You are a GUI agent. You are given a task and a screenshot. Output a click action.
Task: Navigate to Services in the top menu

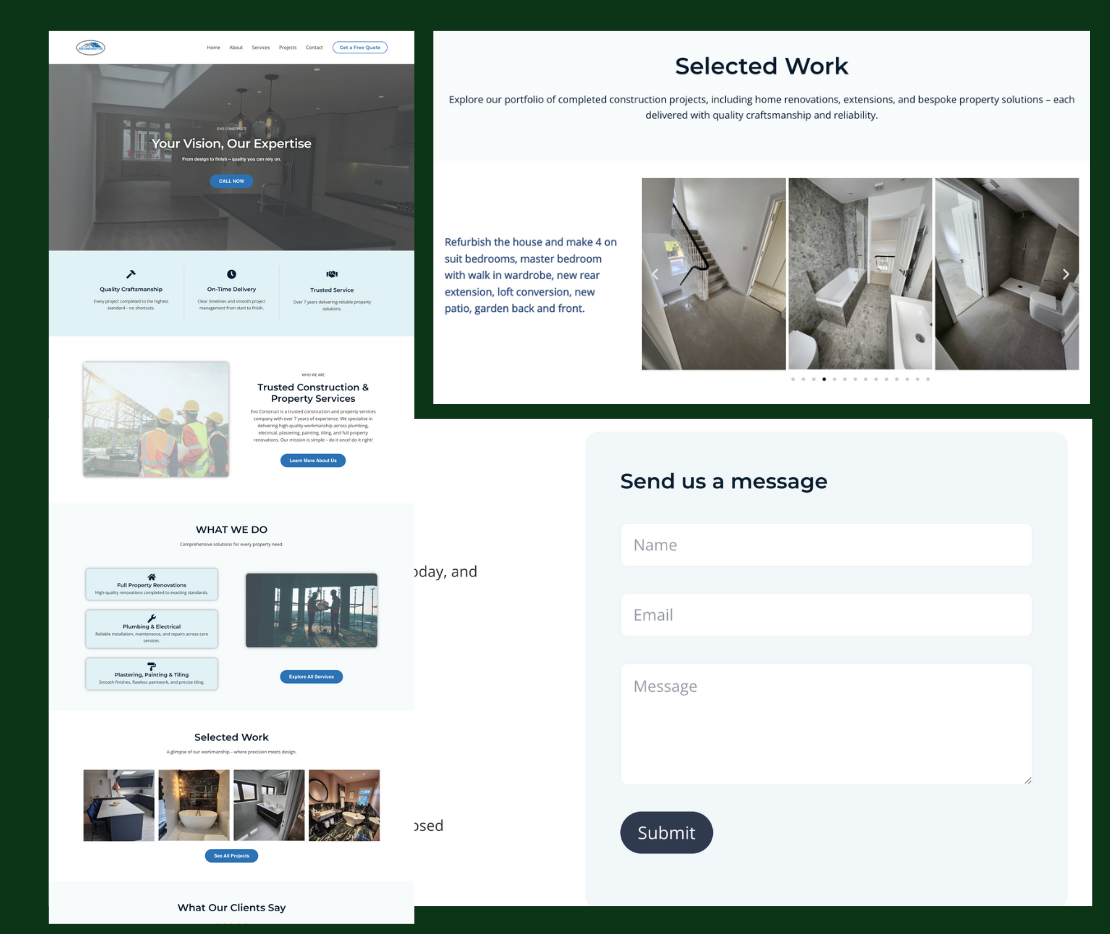[x=261, y=48]
